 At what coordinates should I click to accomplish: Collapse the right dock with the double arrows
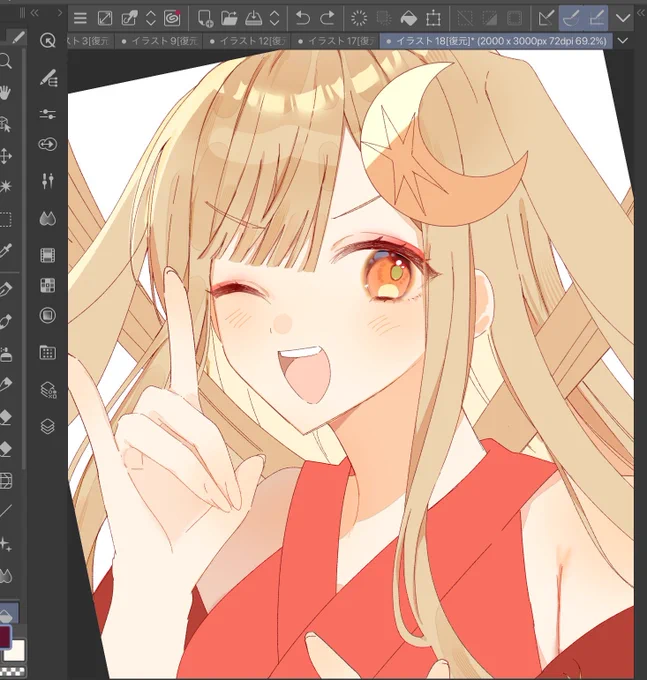click(641, 13)
